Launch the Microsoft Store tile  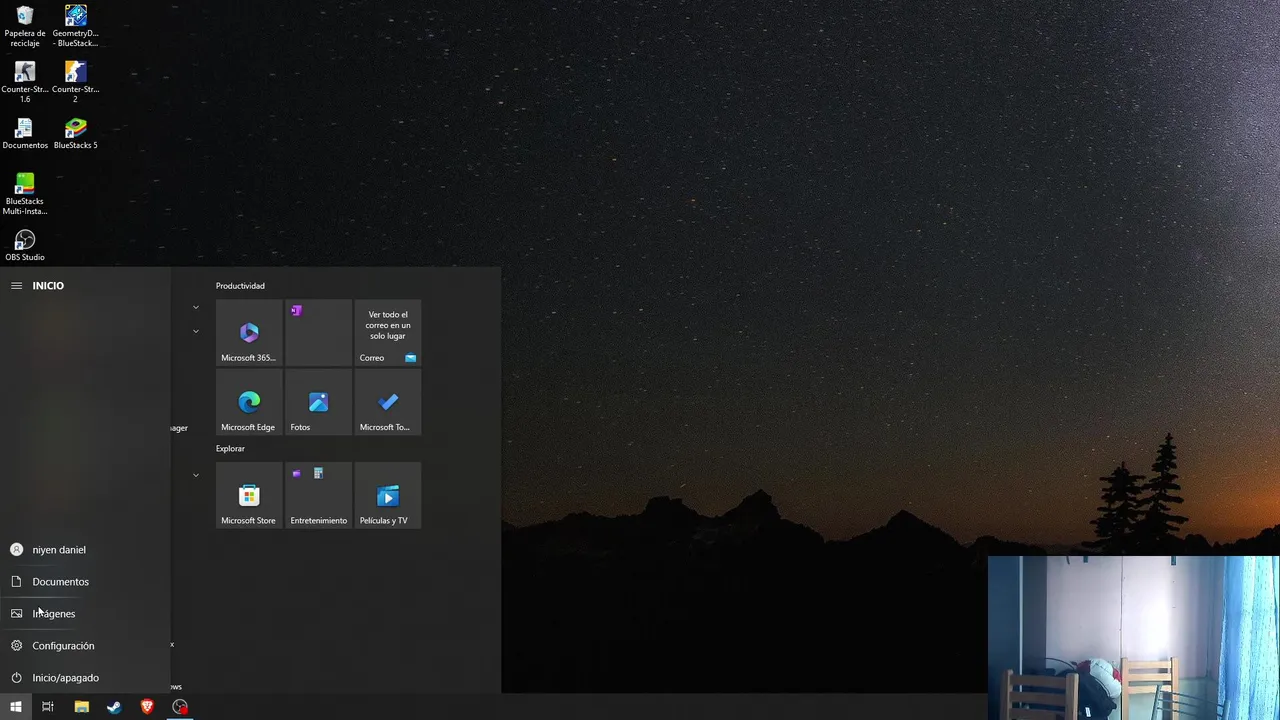249,495
